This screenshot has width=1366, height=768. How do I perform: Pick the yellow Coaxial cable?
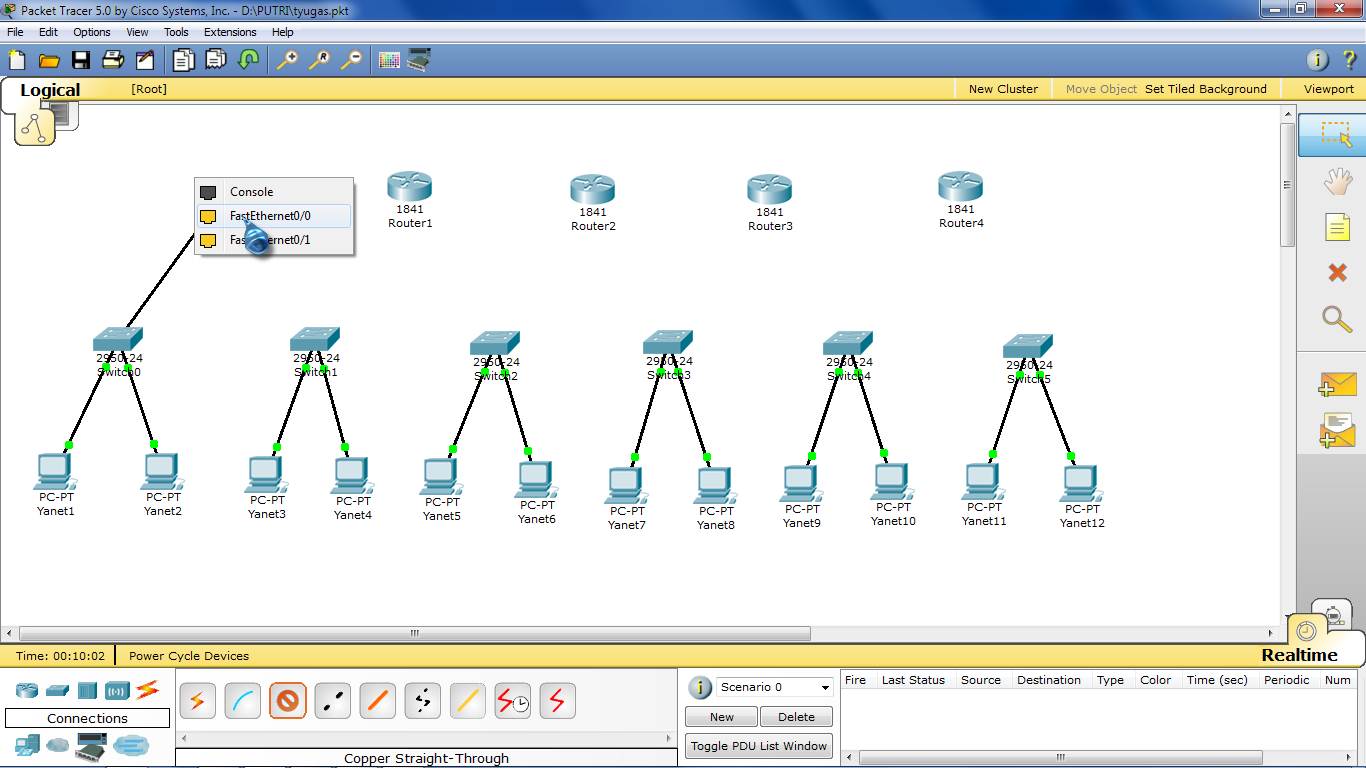(x=467, y=702)
